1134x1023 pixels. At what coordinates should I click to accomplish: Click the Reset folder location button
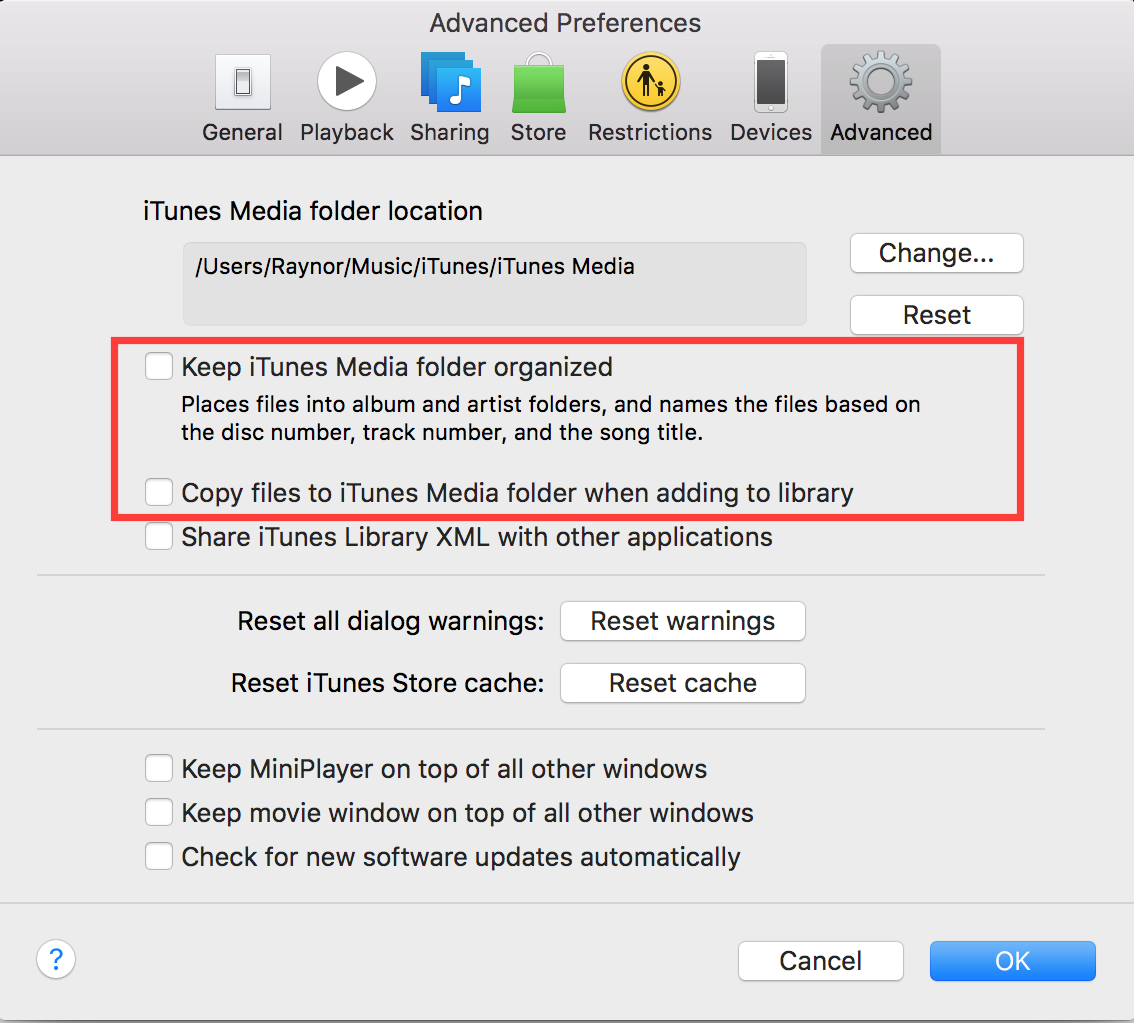point(937,314)
